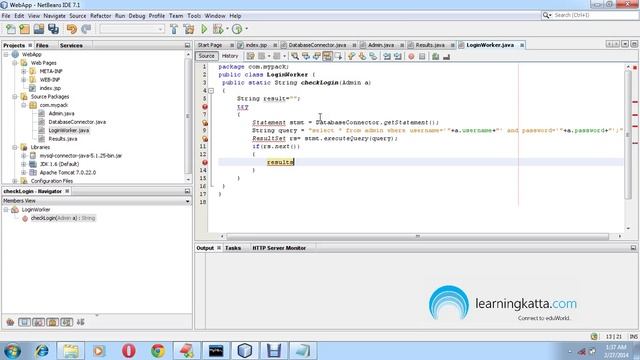Click the Toggle Bookmark editor icon
Image resolution: width=640 pixels, height=360 pixels.
coord(373,56)
